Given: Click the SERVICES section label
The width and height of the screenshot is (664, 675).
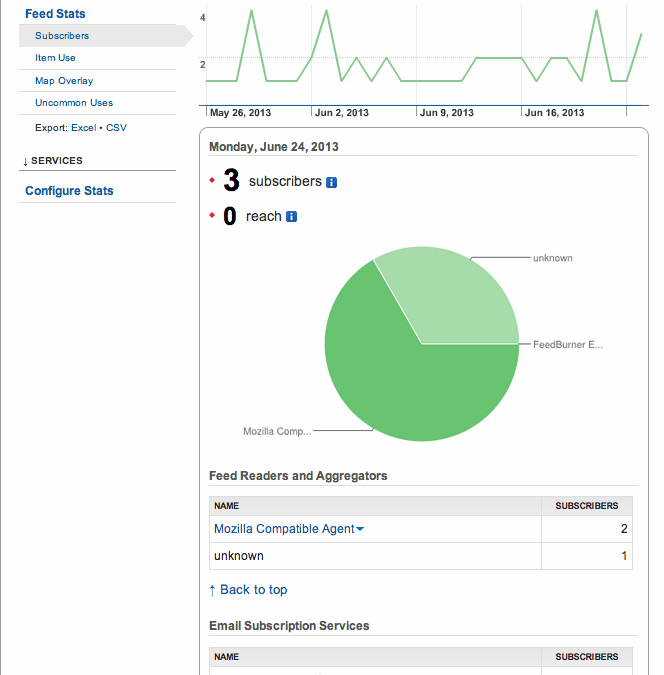Looking at the screenshot, I should click(x=56, y=161).
